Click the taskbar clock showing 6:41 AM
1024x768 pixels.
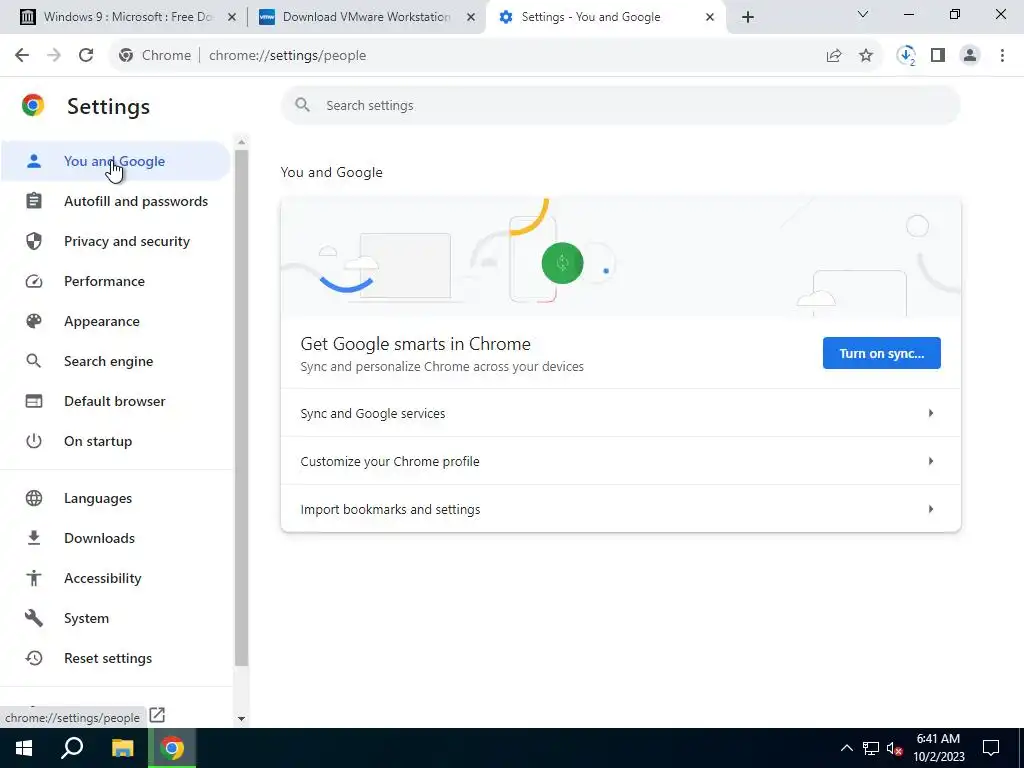click(938, 748)
